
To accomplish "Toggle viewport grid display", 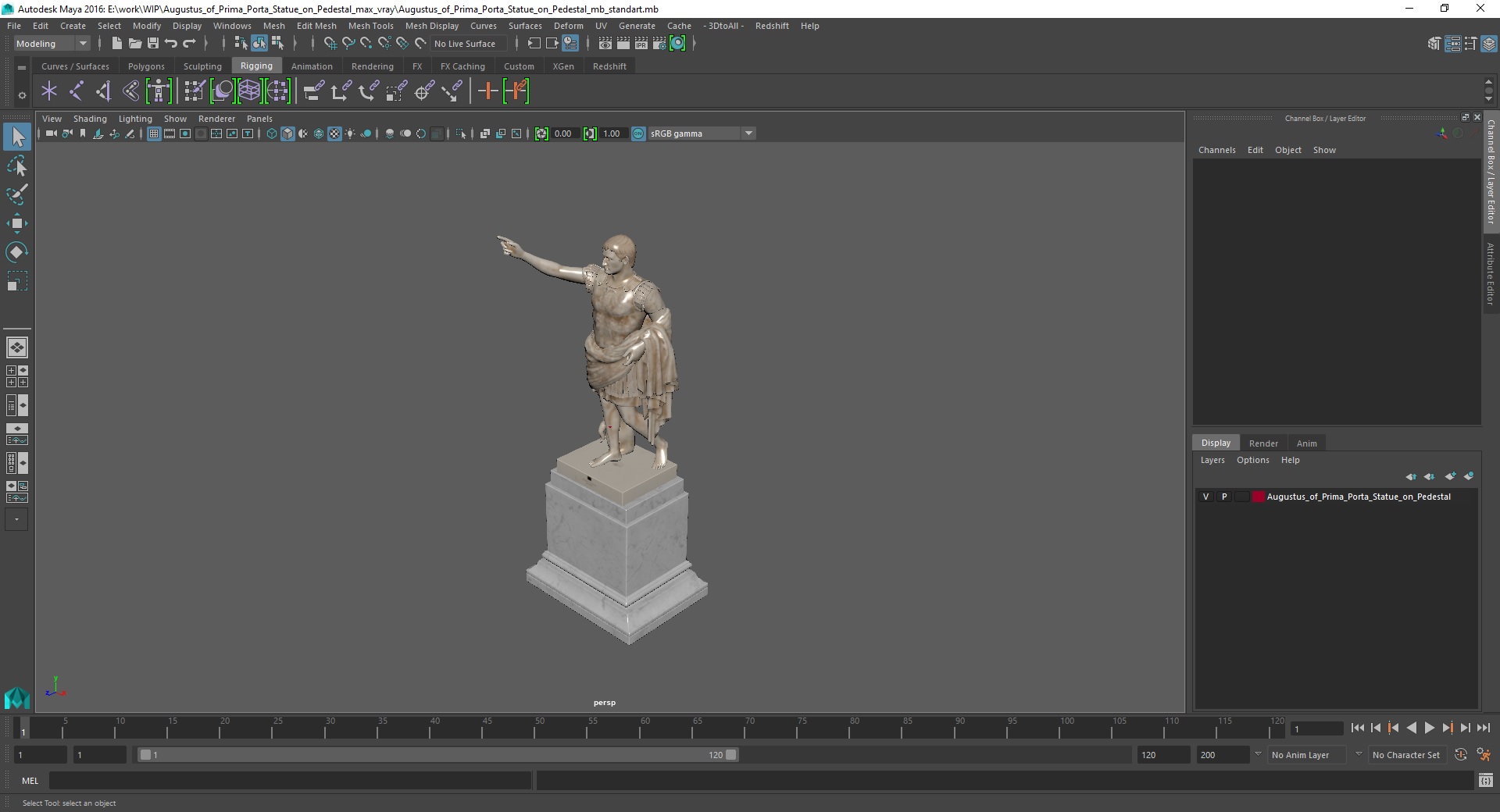I will point(154,134).
